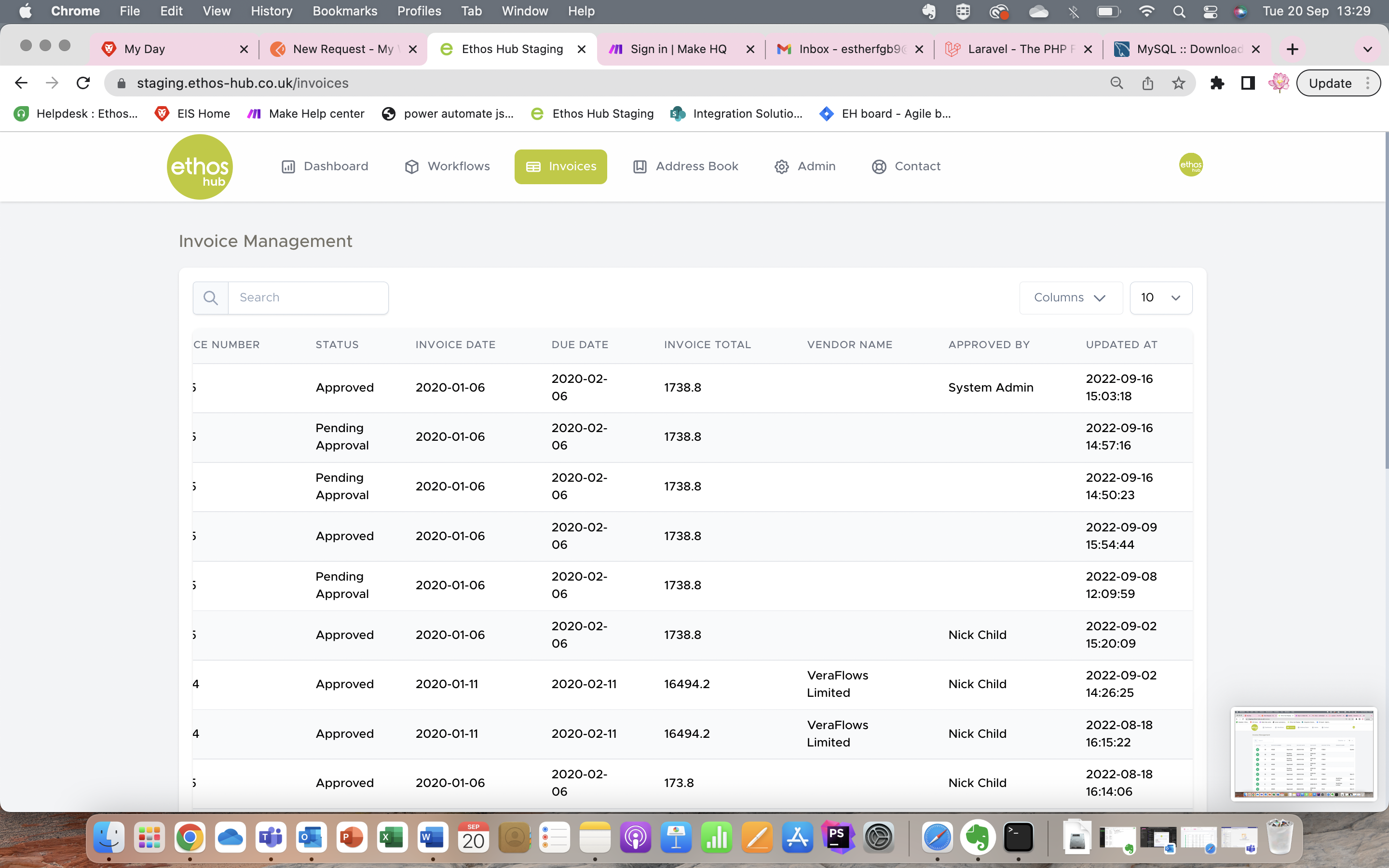Click the share icon in the address bar
Screen dimensions: 1389x868
coord(1147,82)
